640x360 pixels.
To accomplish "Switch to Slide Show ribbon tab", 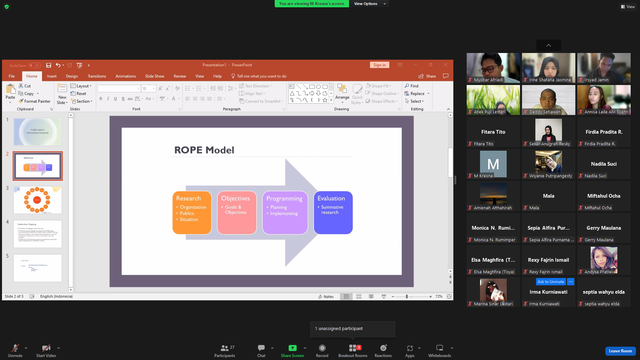I will coord(155,76).
